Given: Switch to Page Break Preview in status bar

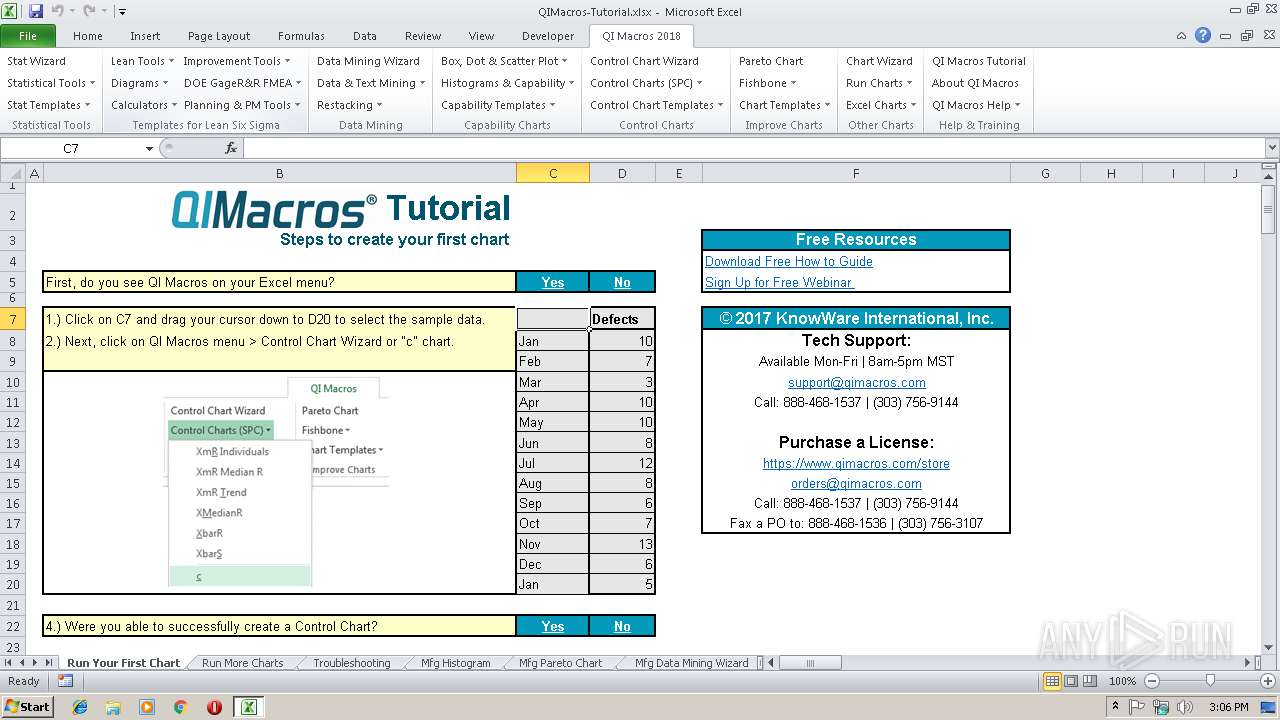Looking at the screenshot, I should [x=1090, y=681].
